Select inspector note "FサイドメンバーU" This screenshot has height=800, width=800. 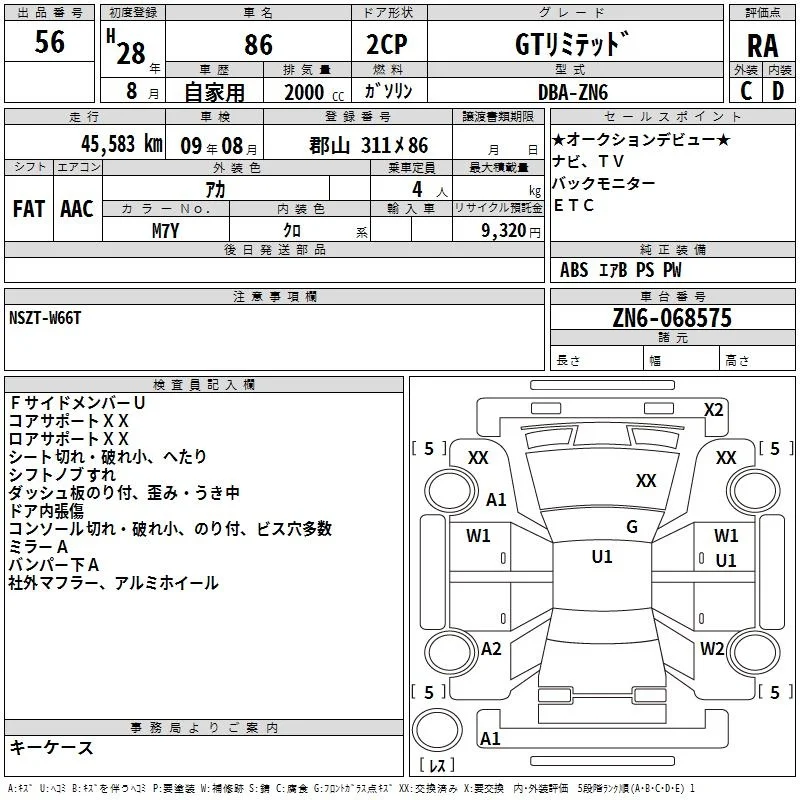(77, 403)
